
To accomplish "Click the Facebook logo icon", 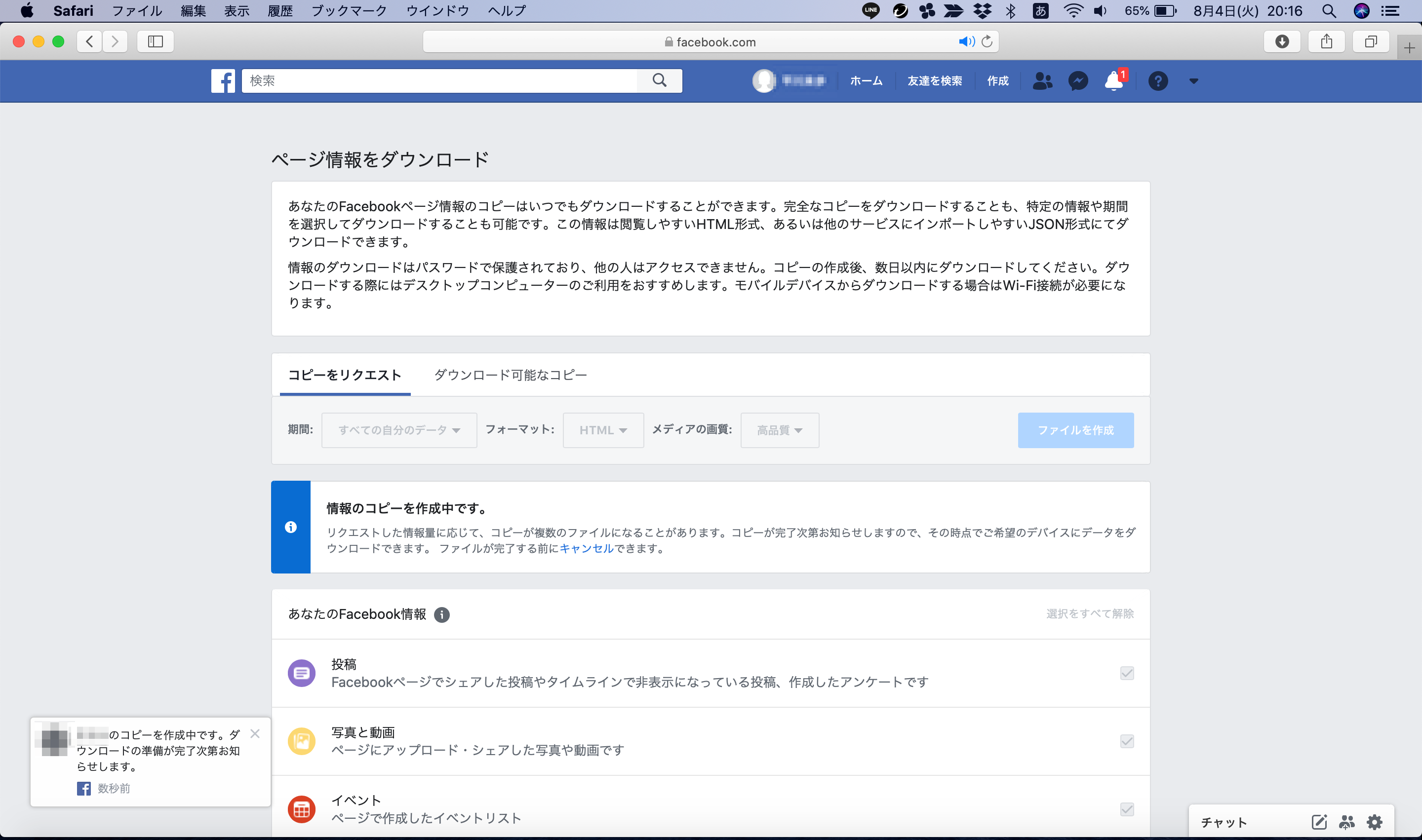I will (223, 81).
